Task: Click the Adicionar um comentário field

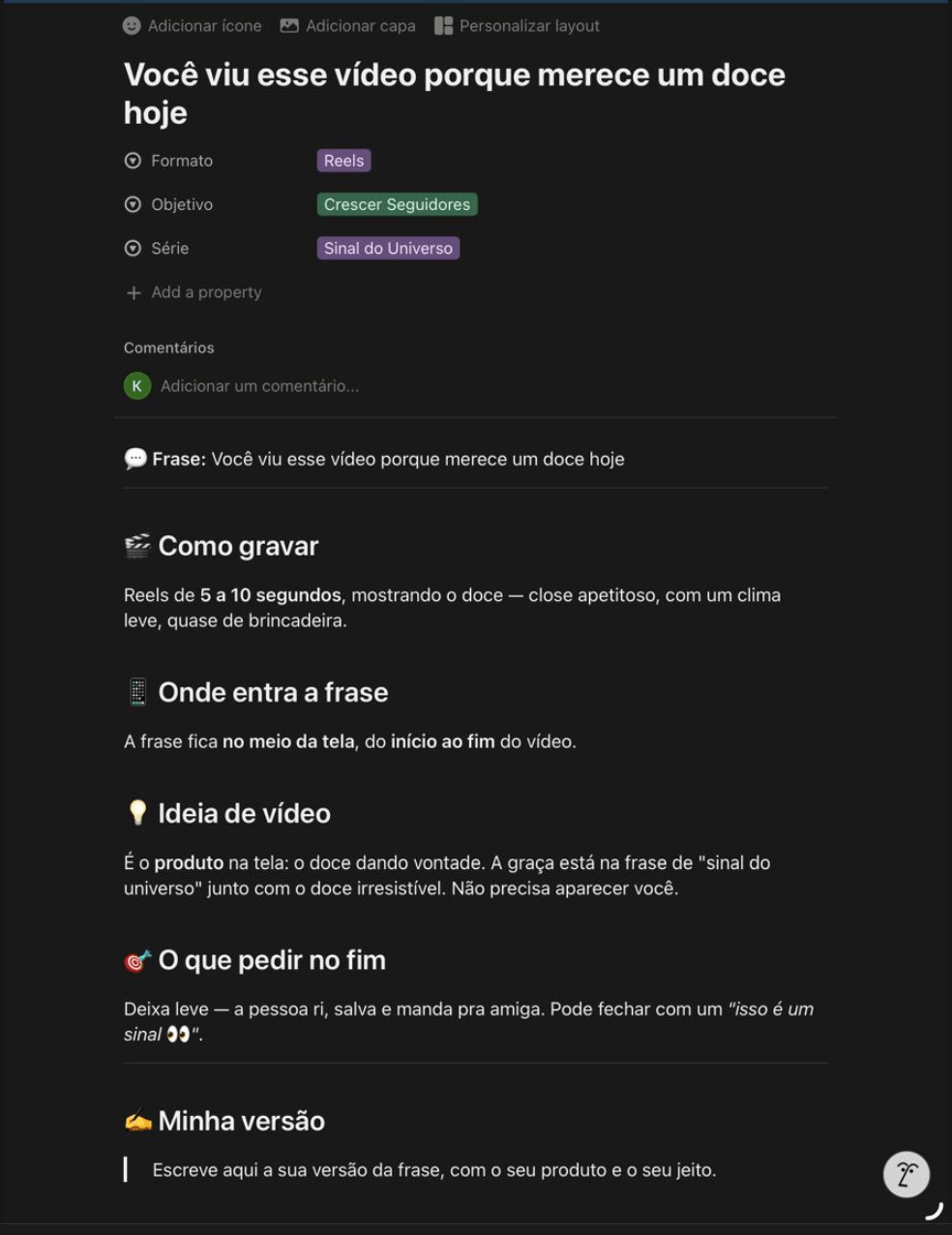Action: (x=259, y=386)
